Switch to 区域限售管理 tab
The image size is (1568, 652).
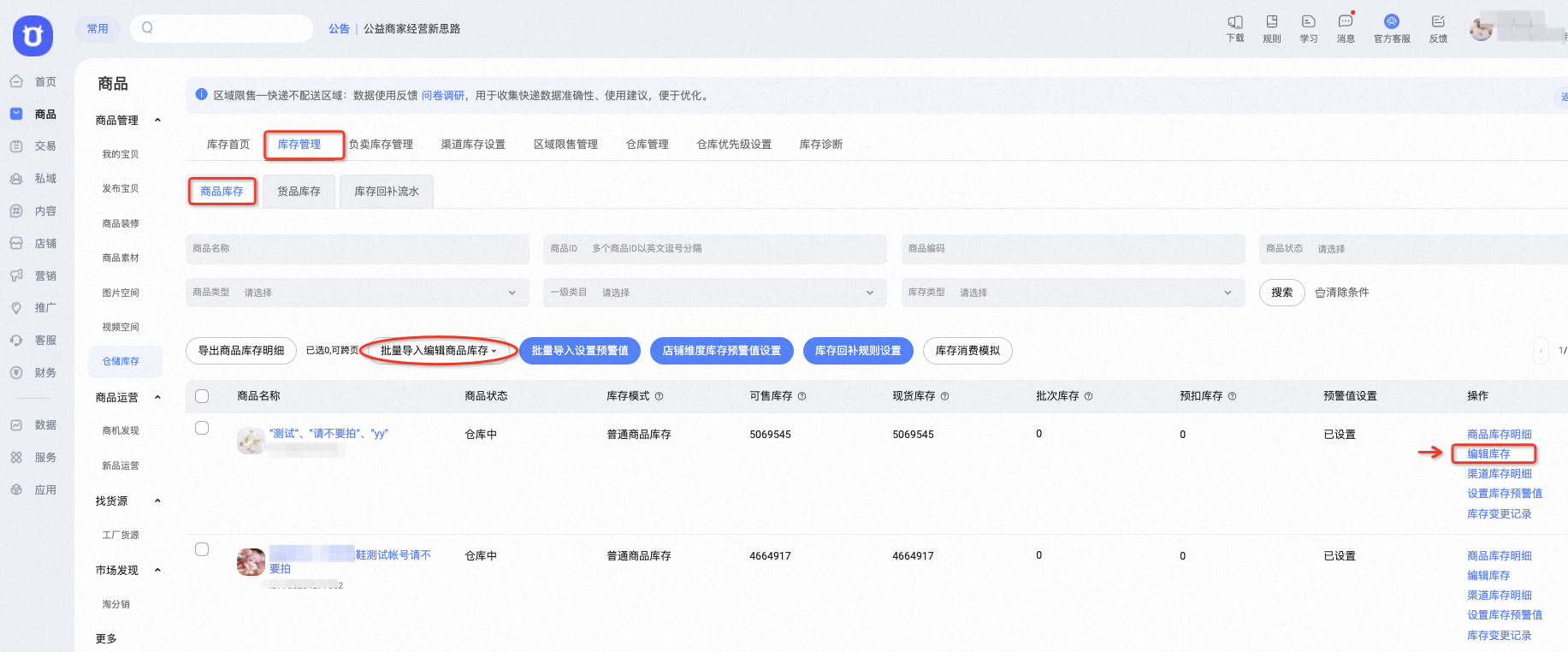point(565,145)
